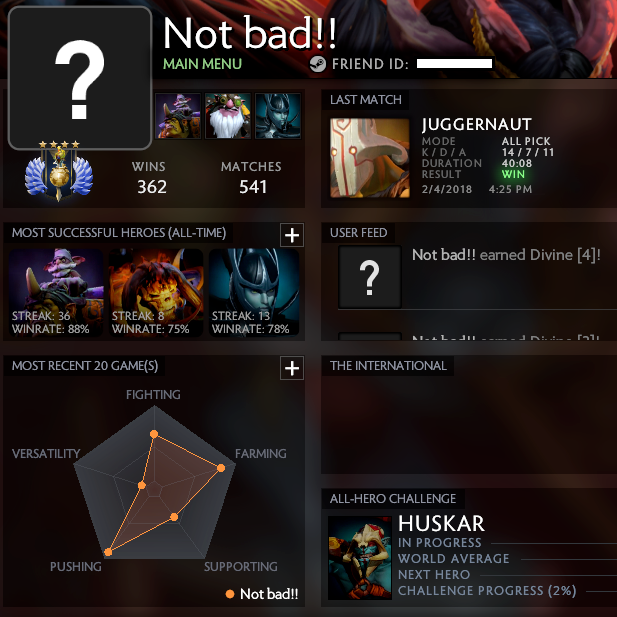617x617 pixels.
Task: Open Ember Spirit card with 75% winrate
Action: [x=156, y=292]
